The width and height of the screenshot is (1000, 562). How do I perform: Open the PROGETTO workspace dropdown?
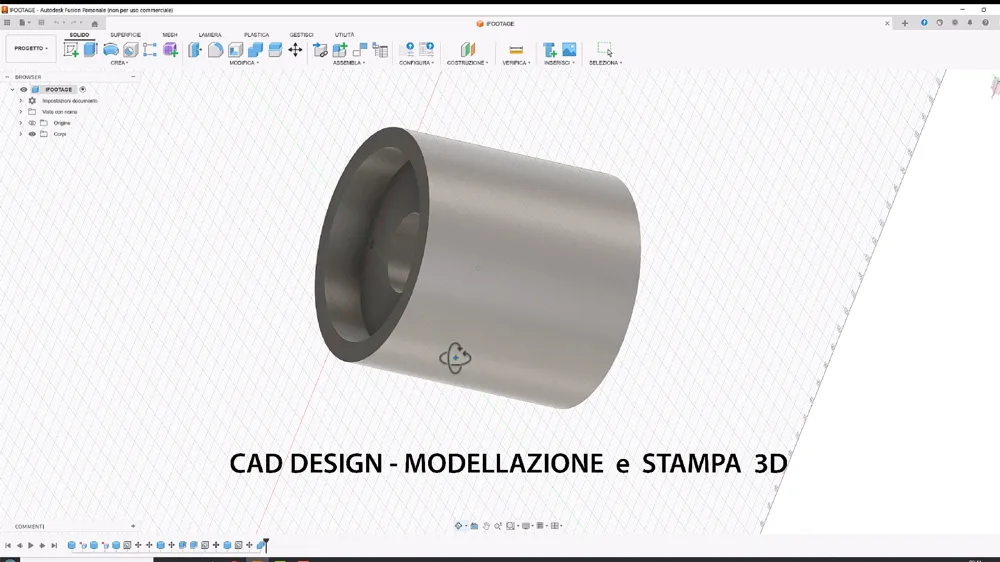[x=31, y=48]
